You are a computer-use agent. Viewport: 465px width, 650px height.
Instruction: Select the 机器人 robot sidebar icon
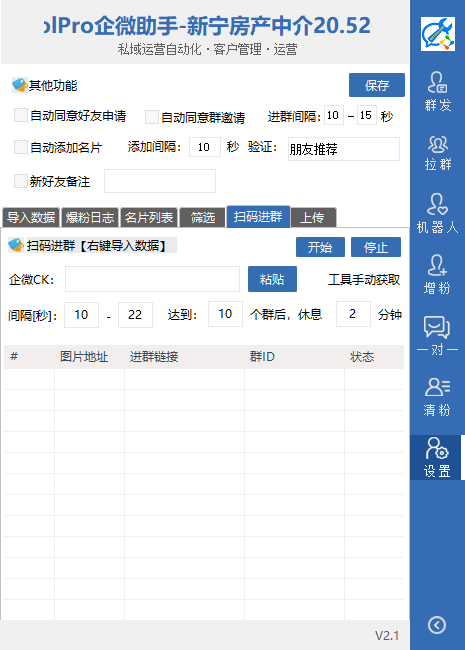(438, 213)
